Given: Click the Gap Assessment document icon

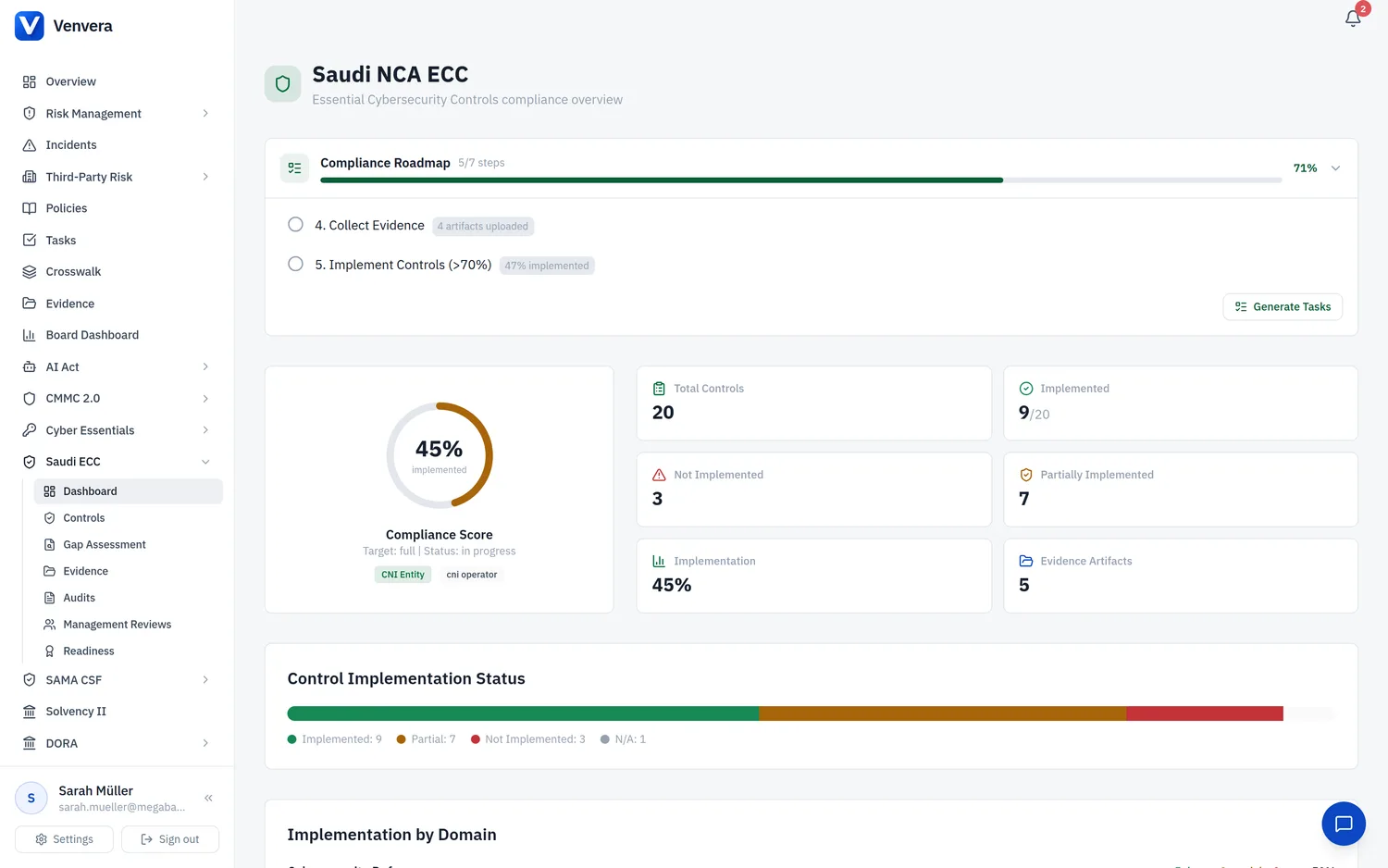Looking at the screenshot, I should (x=50, y=545).
